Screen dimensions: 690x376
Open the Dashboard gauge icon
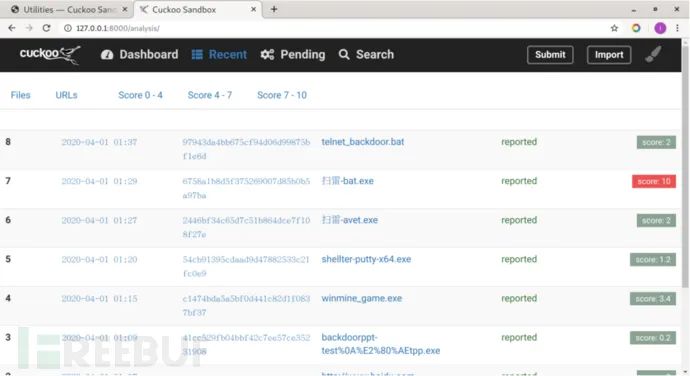point(107,55)
